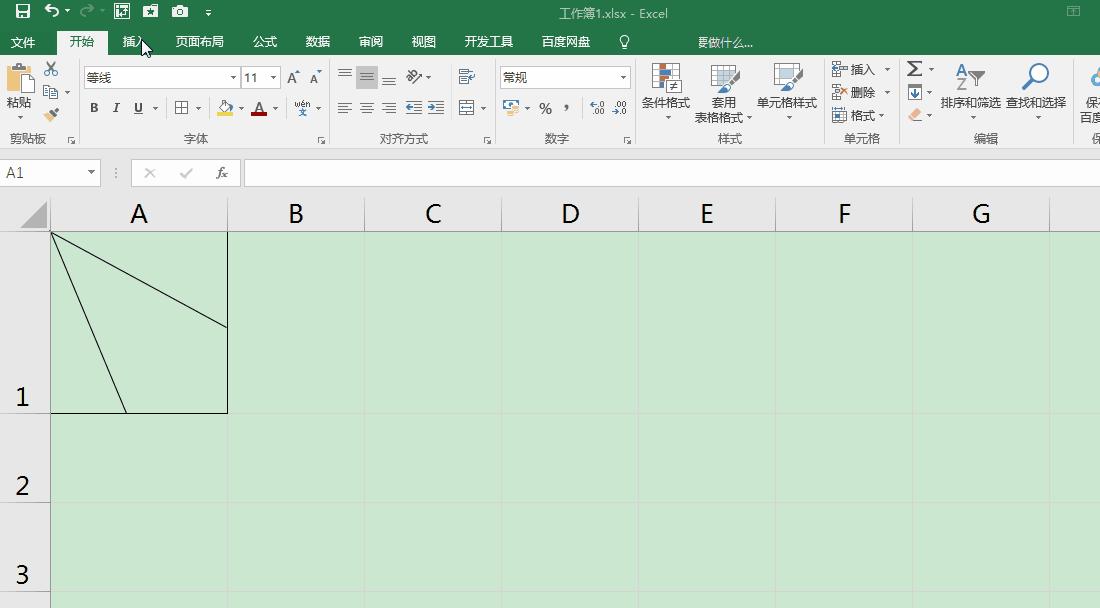Click the AutoSum Σ icon
Screen dimensions: 1100x608
point(913,68)
